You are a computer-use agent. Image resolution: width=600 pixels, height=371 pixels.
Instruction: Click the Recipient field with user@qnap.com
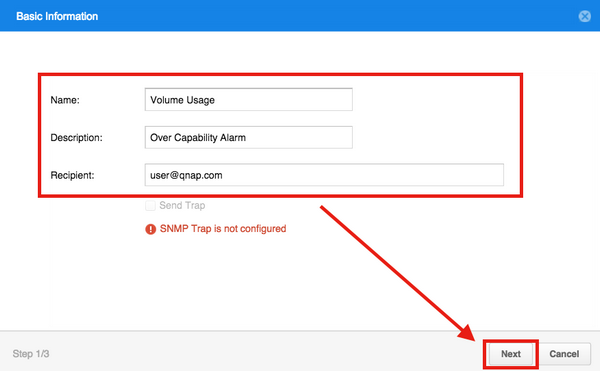(324, 175)
